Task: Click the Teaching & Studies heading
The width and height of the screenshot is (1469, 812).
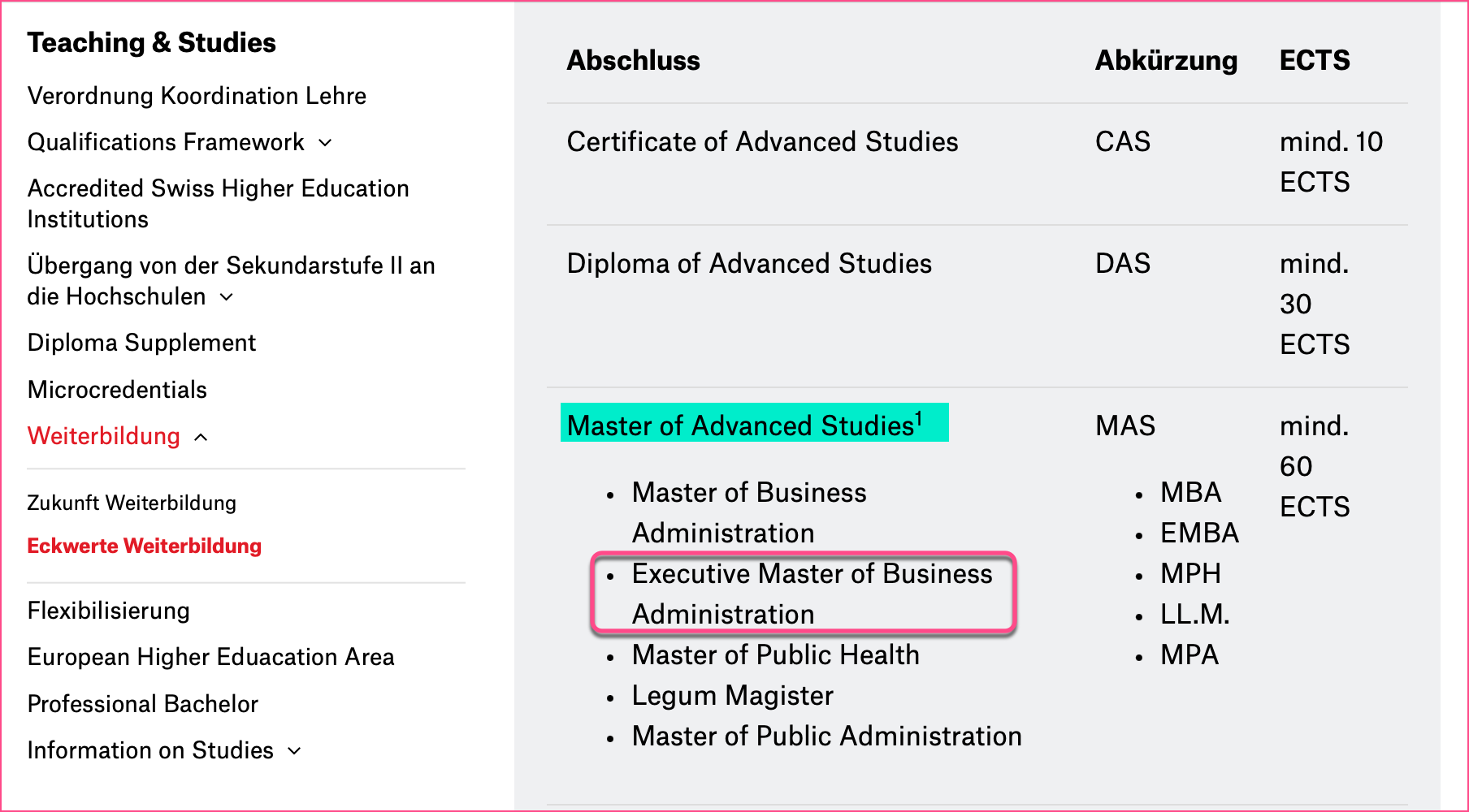Action: 151,42
